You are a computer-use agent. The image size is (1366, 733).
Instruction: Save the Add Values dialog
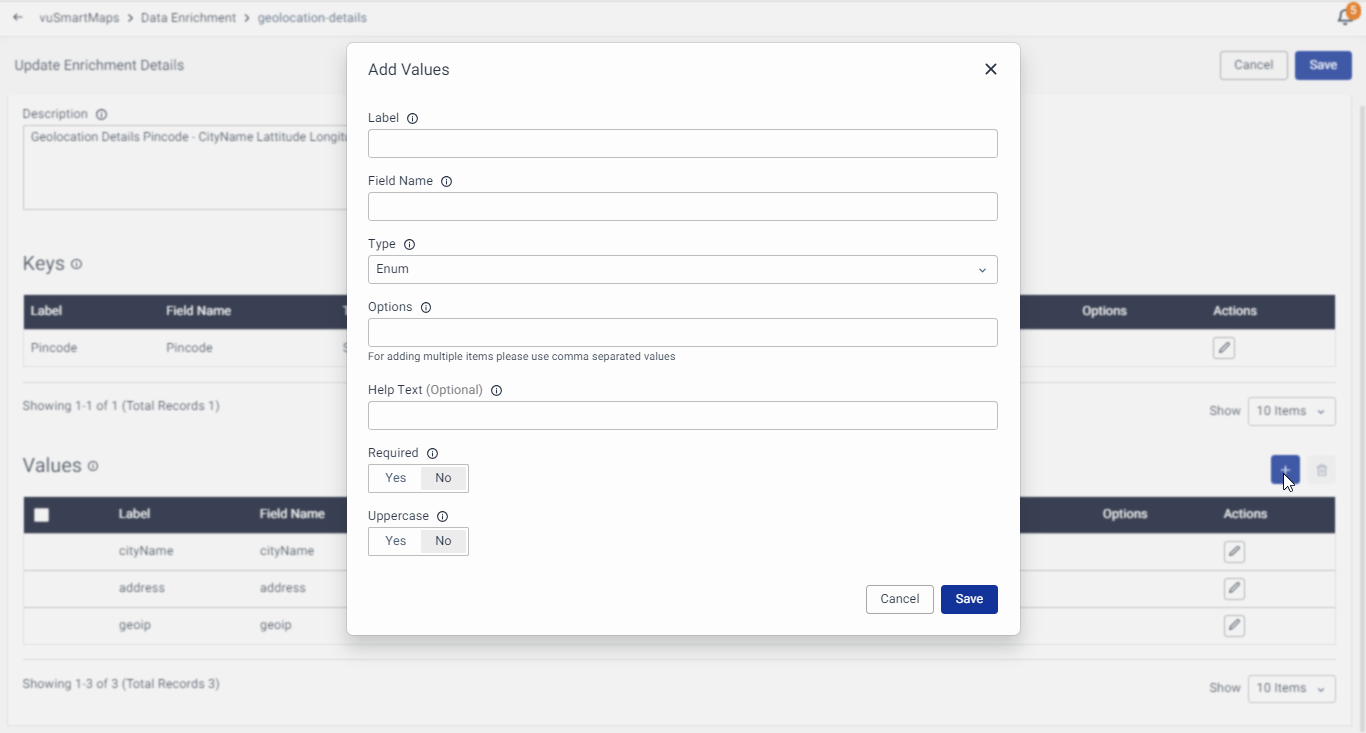pyautogui.click(x=969, y=599)
